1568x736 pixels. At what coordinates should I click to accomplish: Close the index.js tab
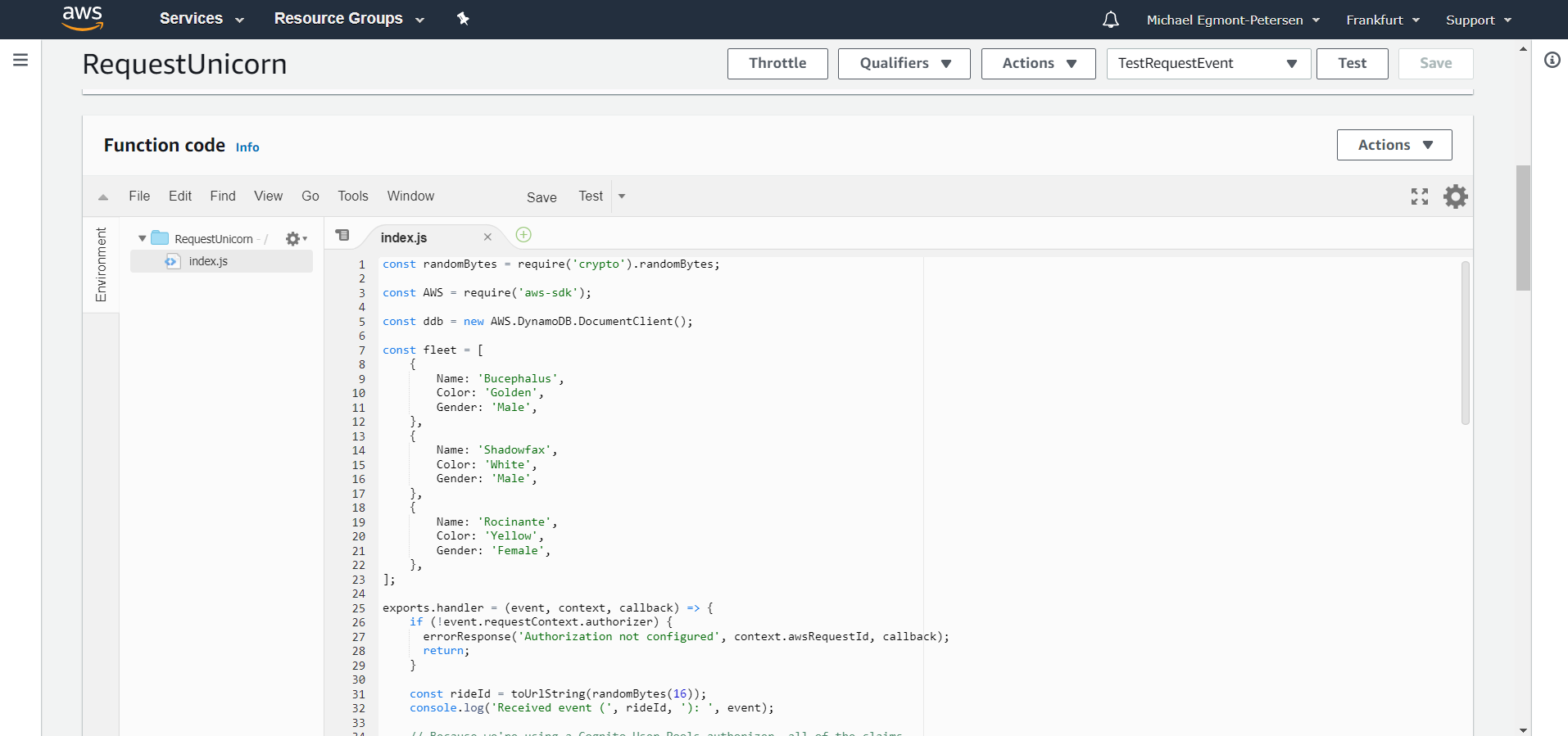coord(487,237)
